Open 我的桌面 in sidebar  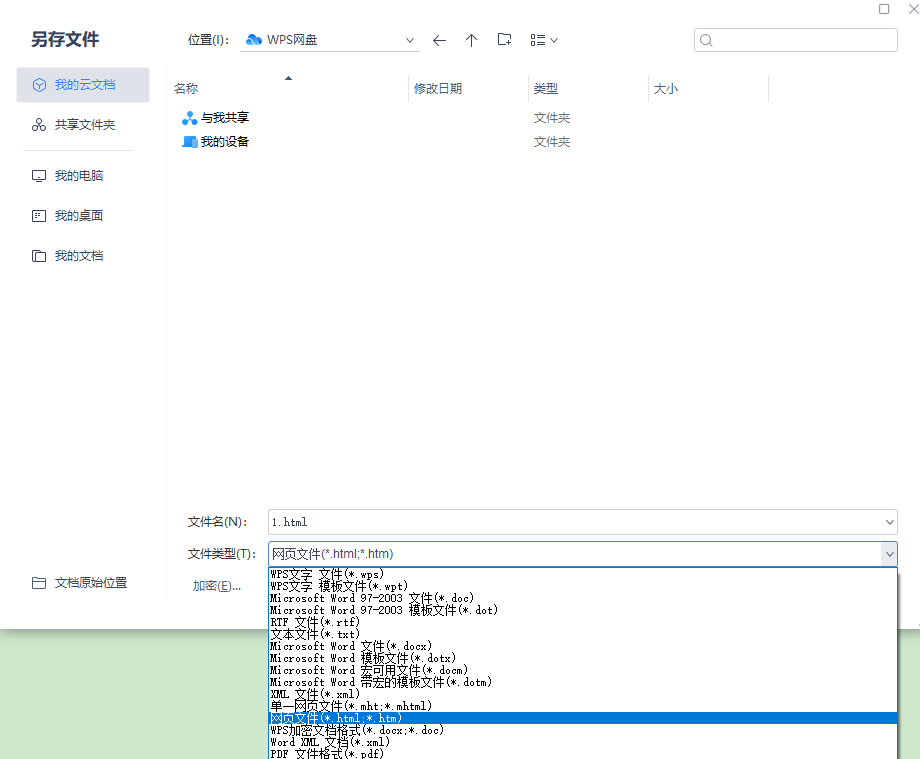[x=83, y=216]
